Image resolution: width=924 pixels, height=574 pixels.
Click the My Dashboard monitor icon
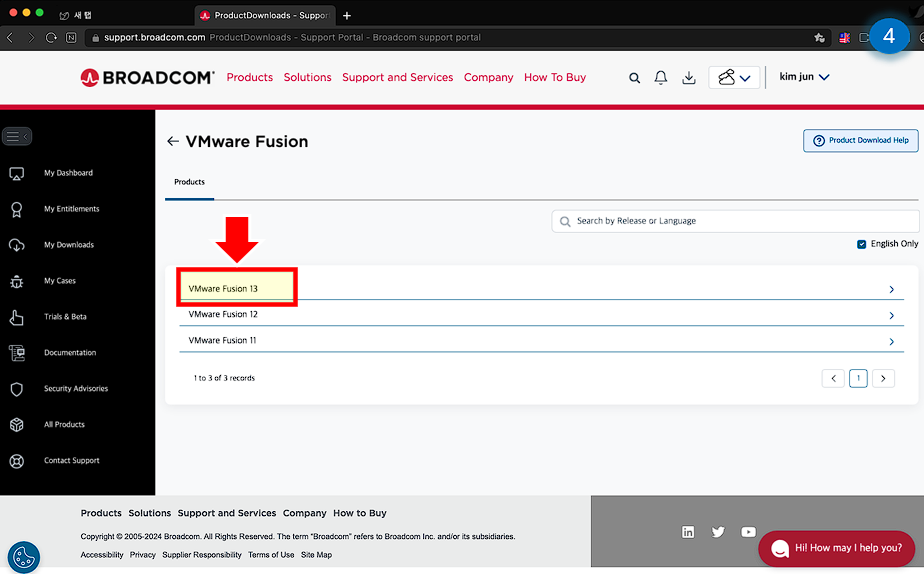[x=16, y=173]
